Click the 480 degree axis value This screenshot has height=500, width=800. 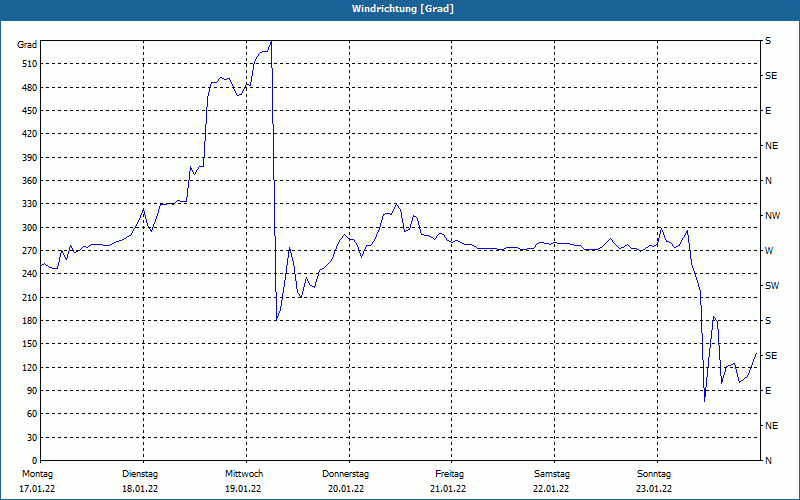(30, 88)
